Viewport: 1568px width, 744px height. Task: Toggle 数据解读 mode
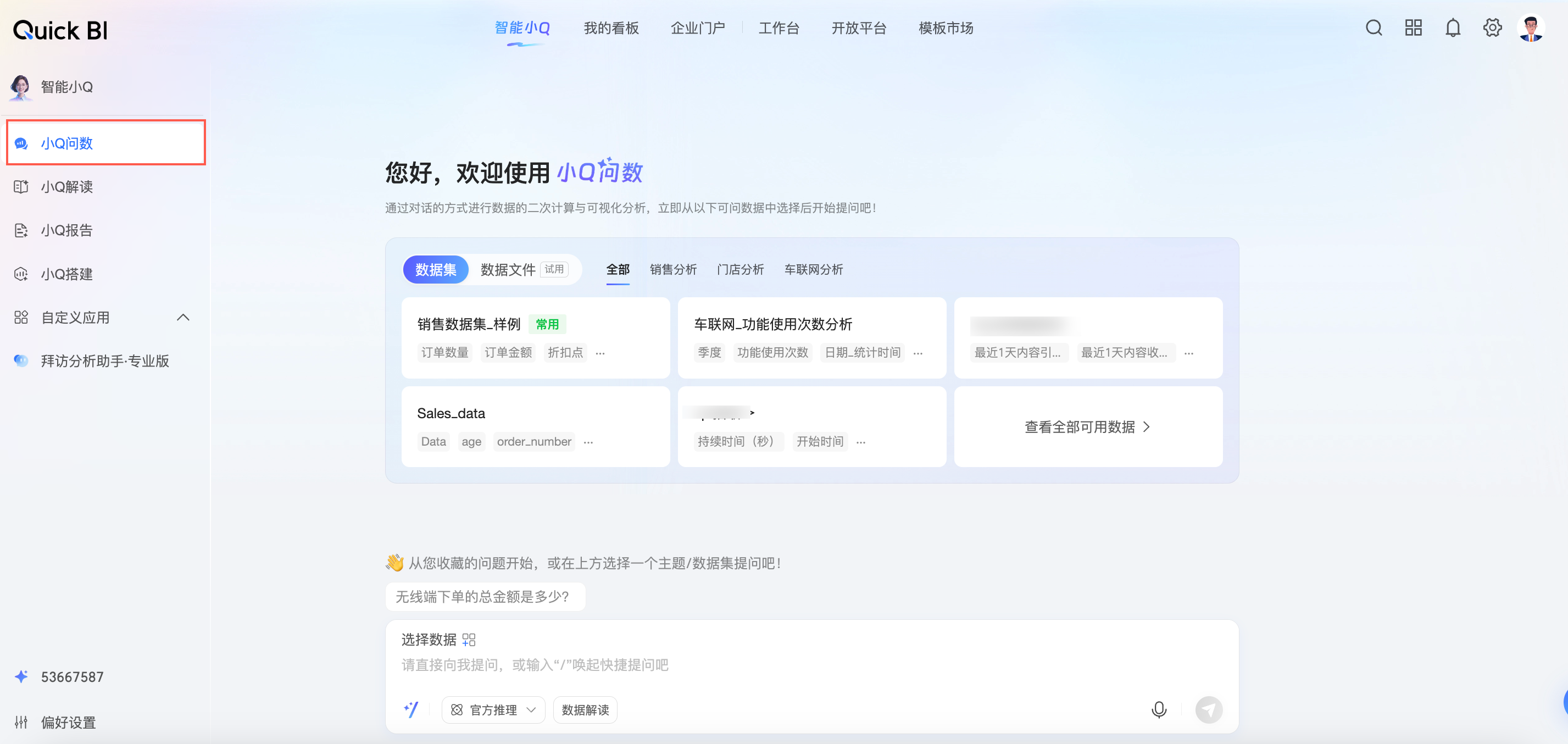(x=585, y=710)
